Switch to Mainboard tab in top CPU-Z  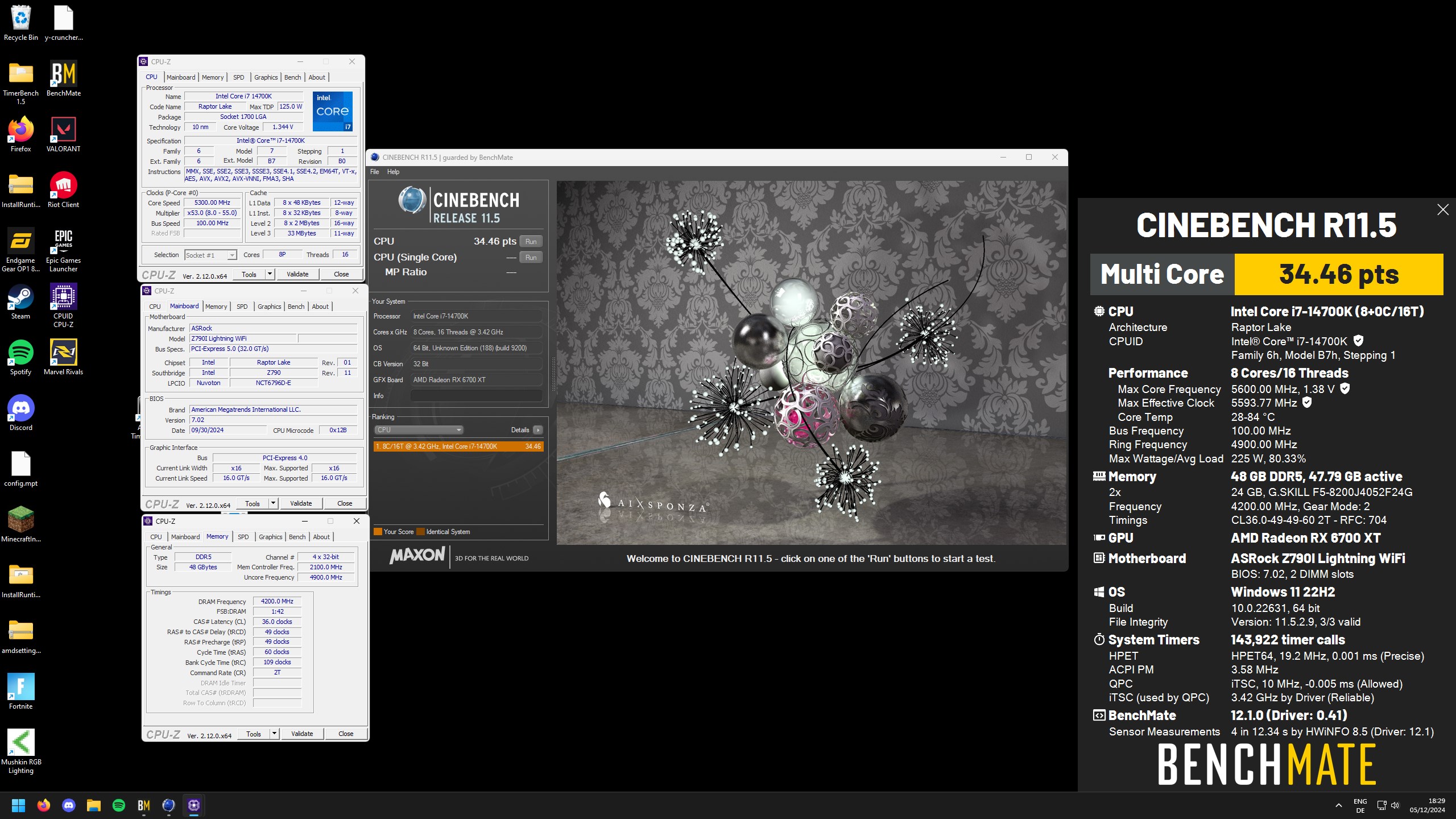181,77
